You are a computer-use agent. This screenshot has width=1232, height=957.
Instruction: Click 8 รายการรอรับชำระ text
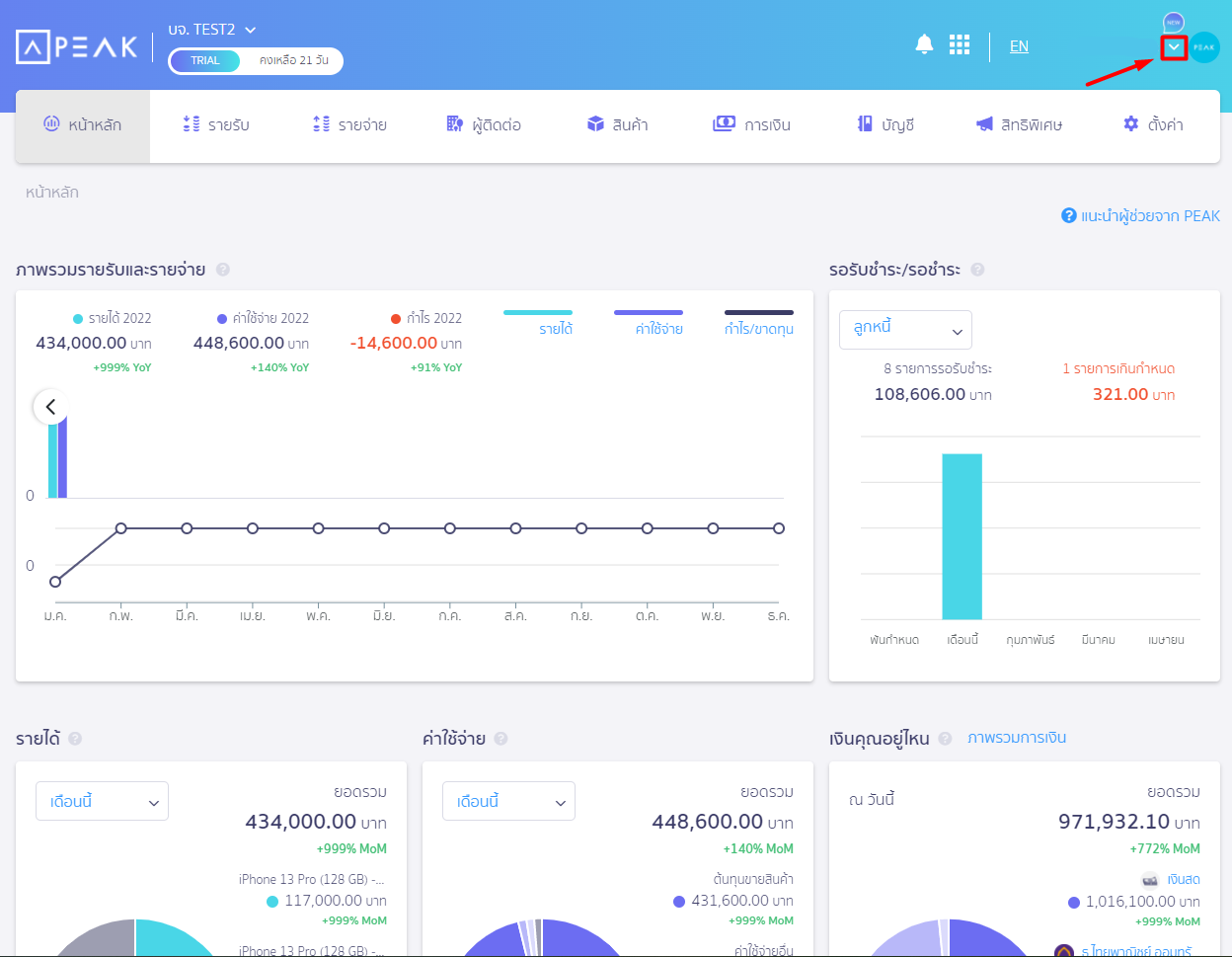[938, 368]
